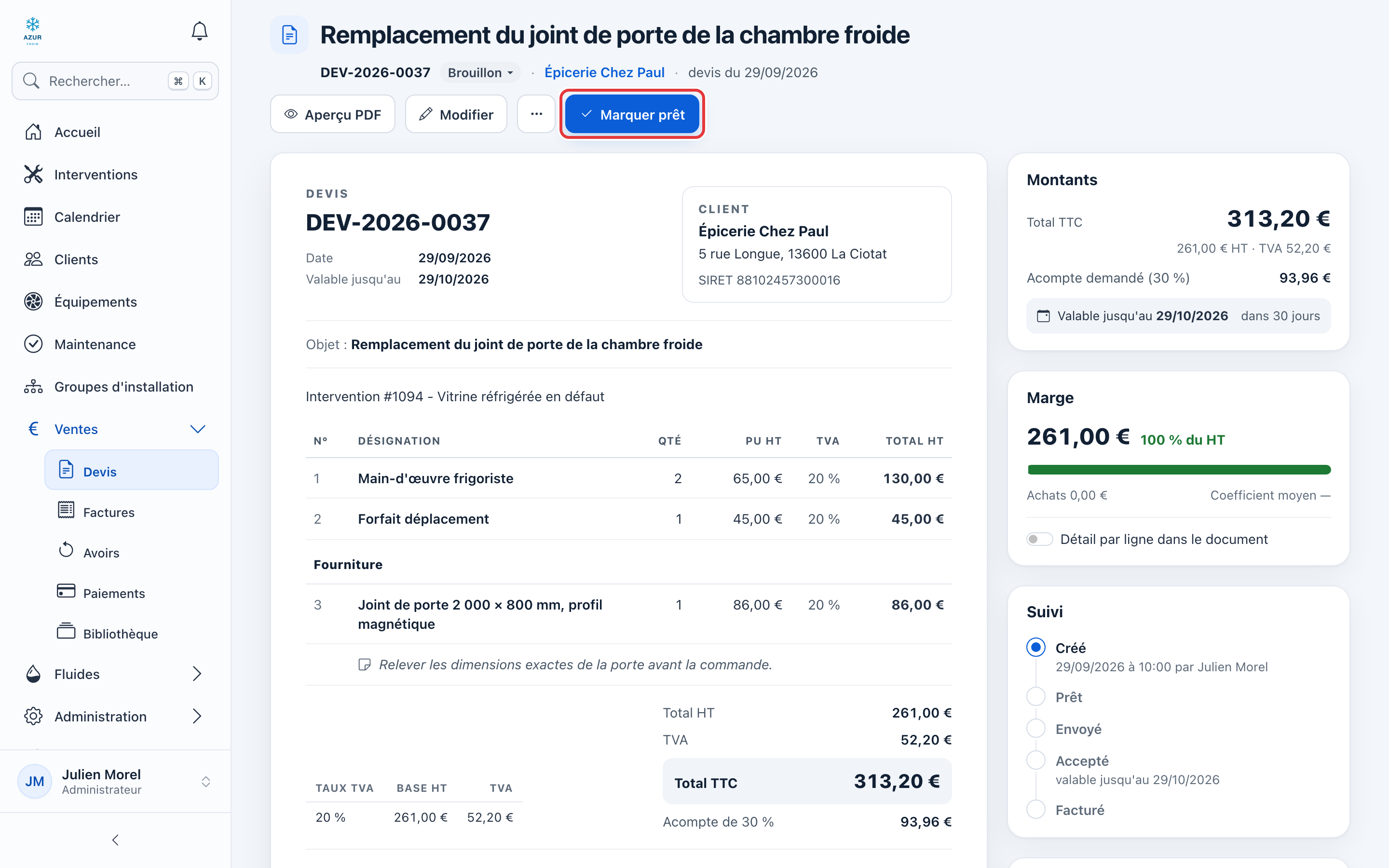1389x868 pixels.
Task: Click the pencil icon in Modifier
Action: click(x=425, y=114)
